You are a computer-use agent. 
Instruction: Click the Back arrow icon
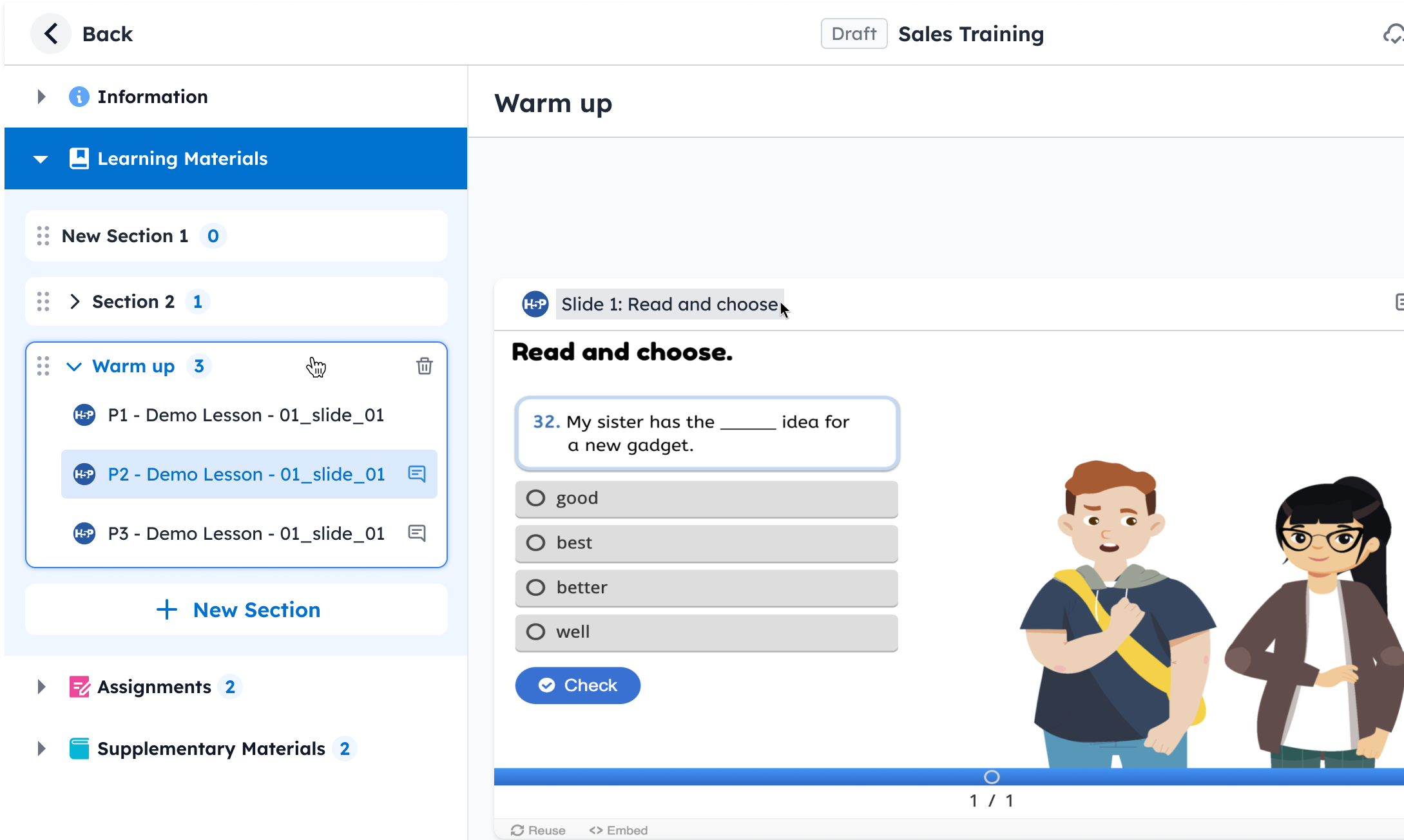coord(51,33)
